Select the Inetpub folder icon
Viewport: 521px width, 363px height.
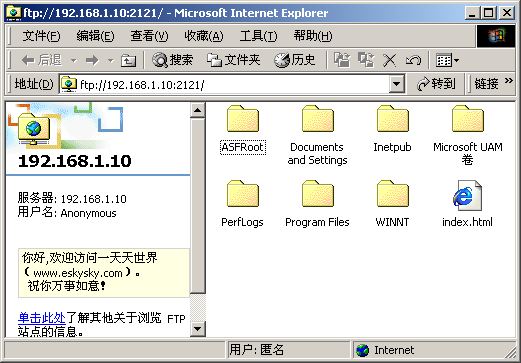click(393, 119)
